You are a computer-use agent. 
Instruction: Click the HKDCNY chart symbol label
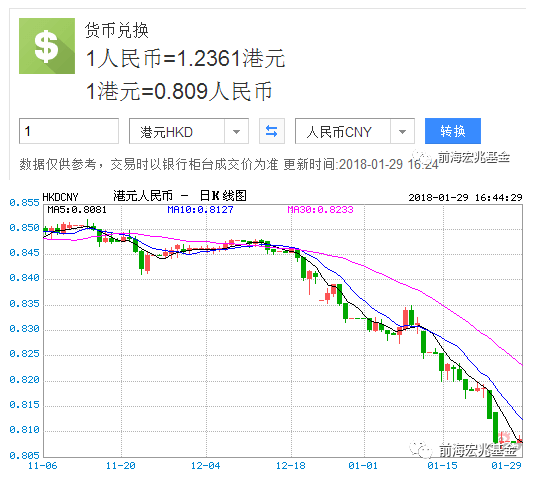(x=60, y=197)
